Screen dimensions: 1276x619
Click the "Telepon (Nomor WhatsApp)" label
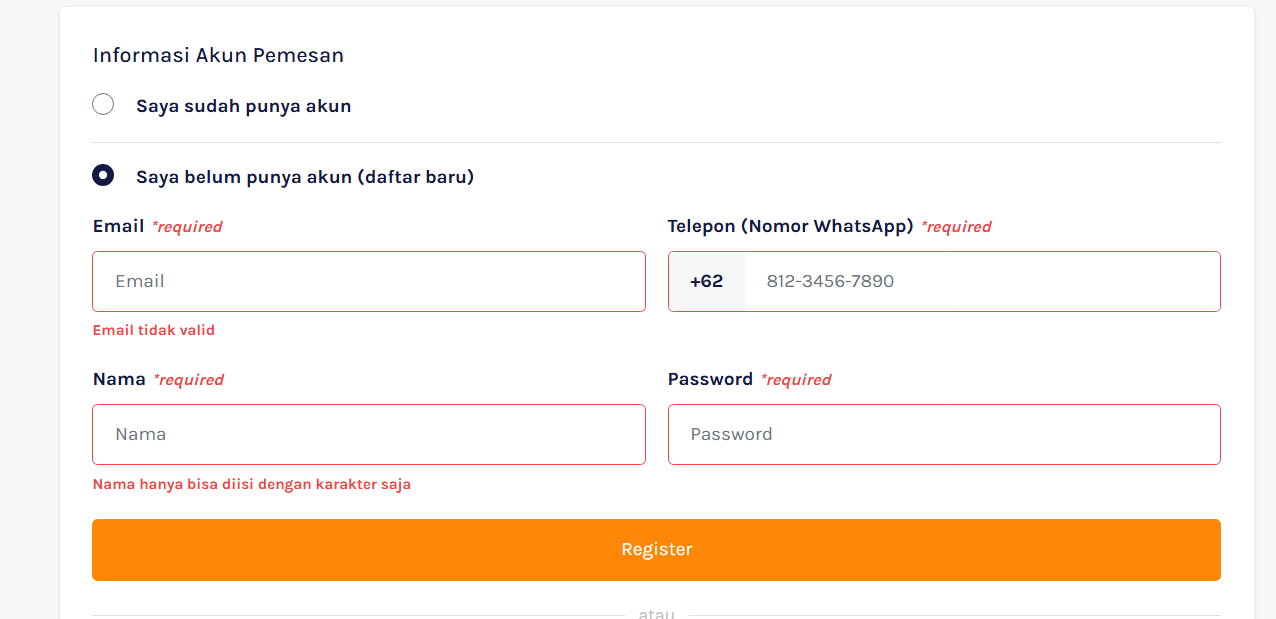(790, 226)
